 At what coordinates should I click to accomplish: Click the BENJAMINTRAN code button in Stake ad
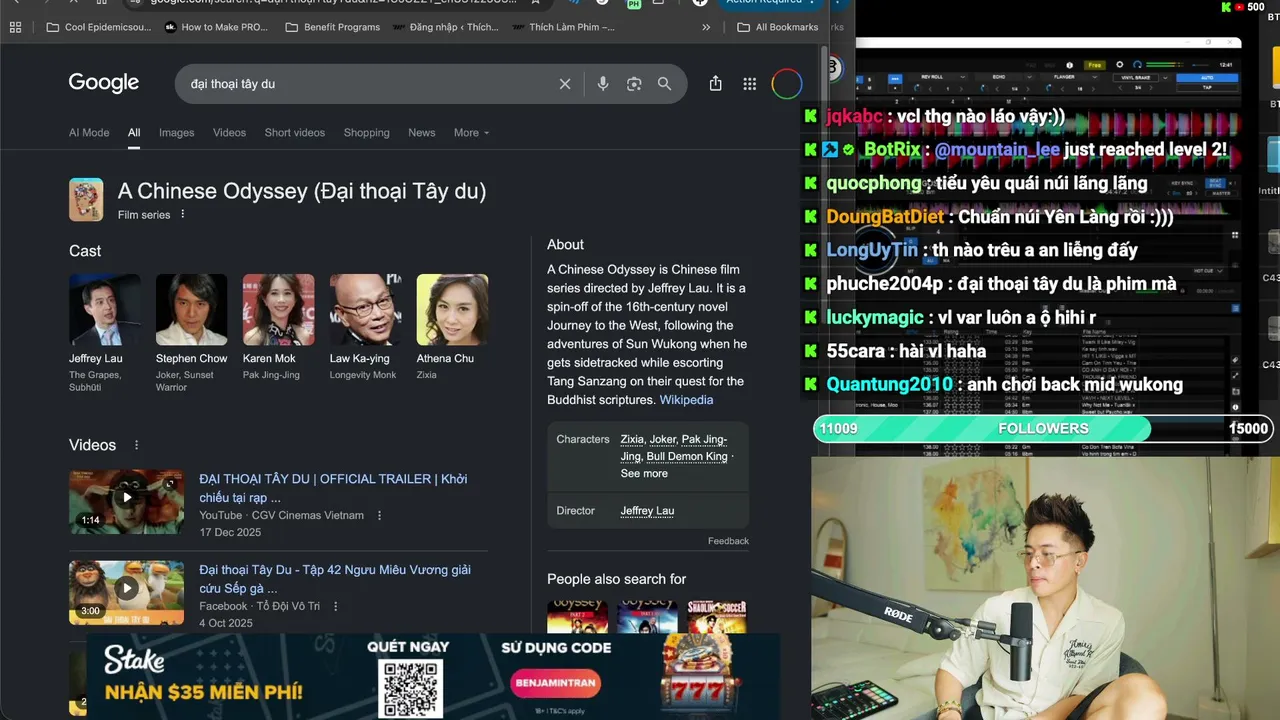point(555,684)
